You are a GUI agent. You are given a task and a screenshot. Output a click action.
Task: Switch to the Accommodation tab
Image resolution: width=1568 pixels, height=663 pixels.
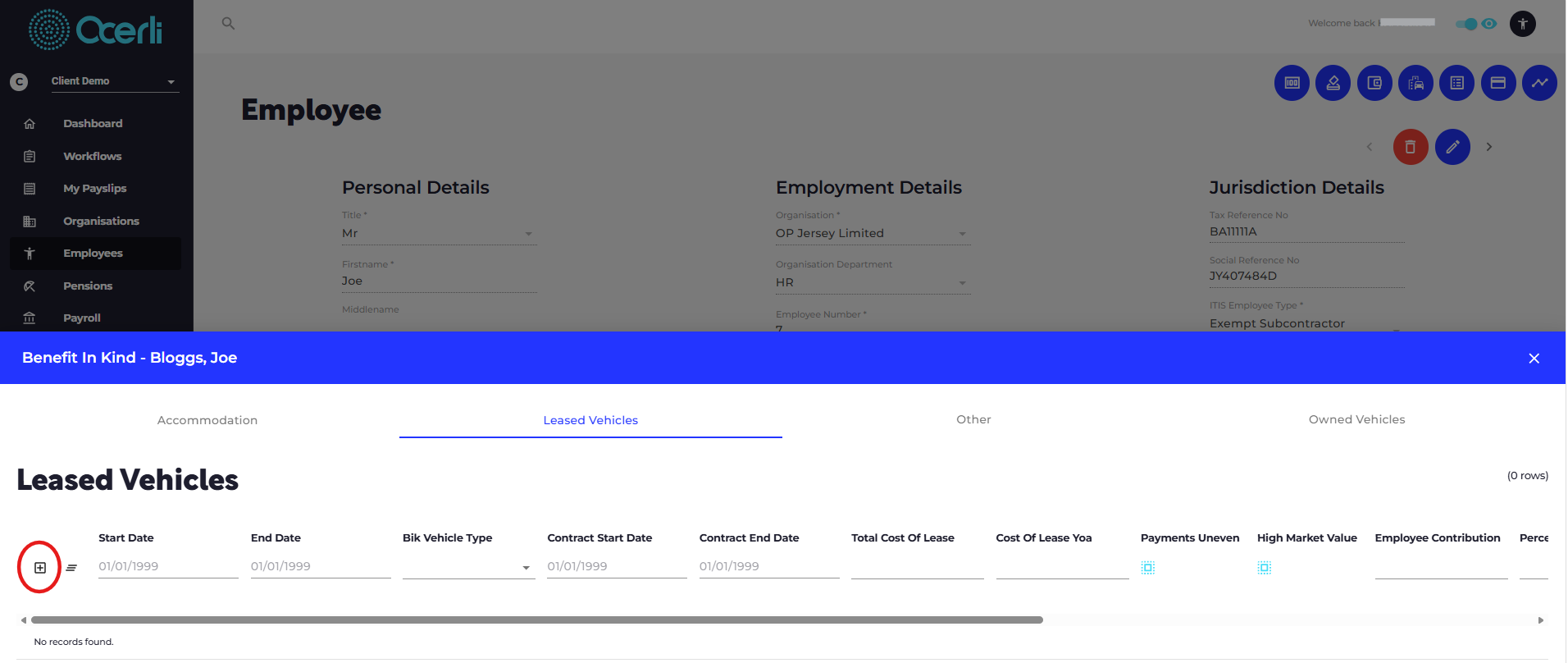(x=207, y=420)
